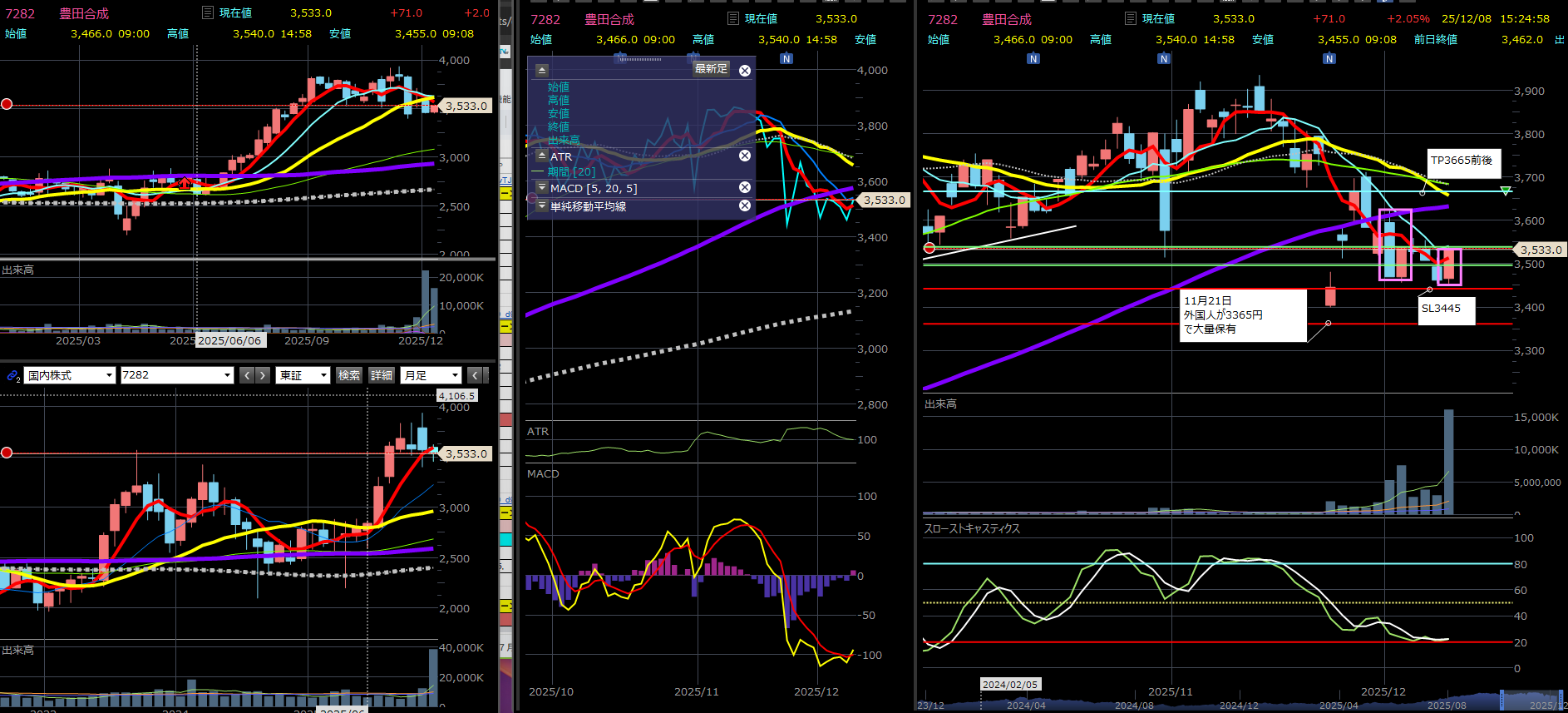
Task: Click the memo icon in the middle chart header
Action: click(x=732, y=19)
